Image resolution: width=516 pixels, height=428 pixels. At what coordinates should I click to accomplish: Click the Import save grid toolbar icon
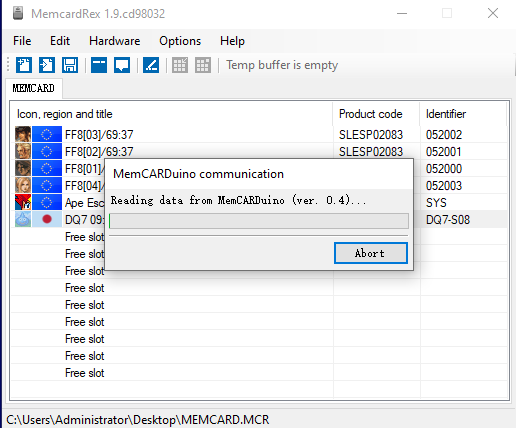(x=180, y=65)
